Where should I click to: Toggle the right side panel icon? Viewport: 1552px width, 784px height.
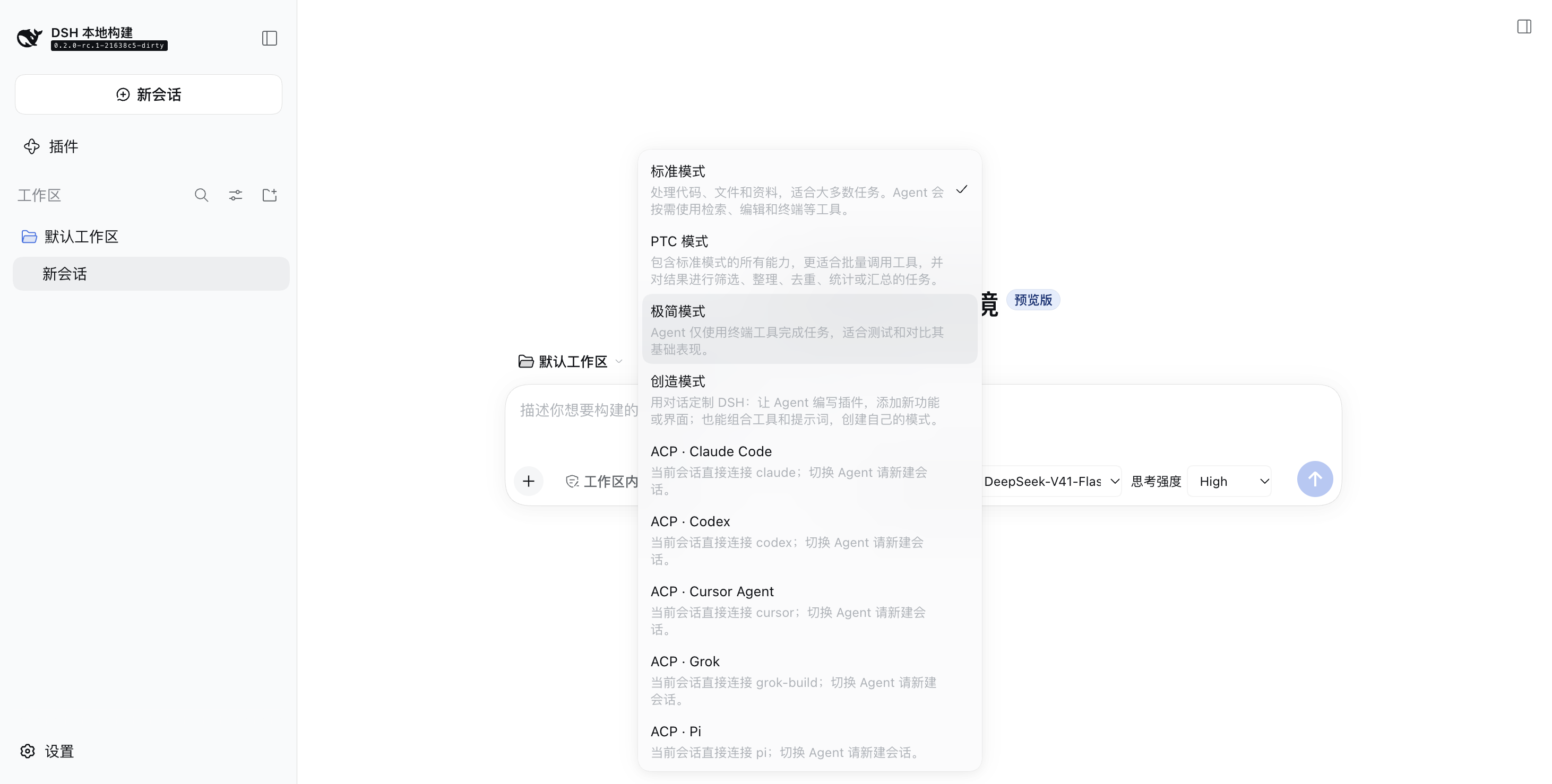(1524, 27)
